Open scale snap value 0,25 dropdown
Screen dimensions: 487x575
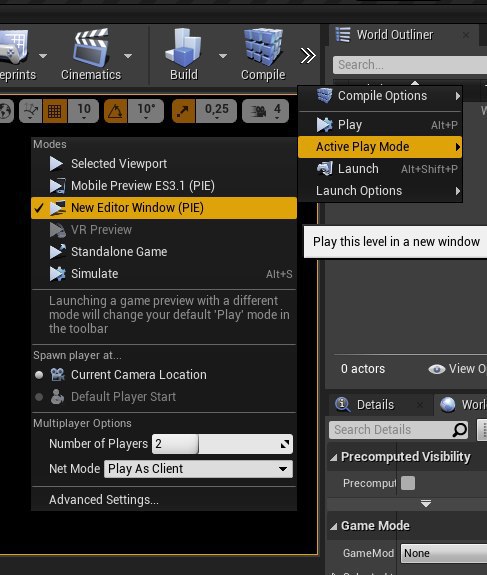[x=216, y=111]
